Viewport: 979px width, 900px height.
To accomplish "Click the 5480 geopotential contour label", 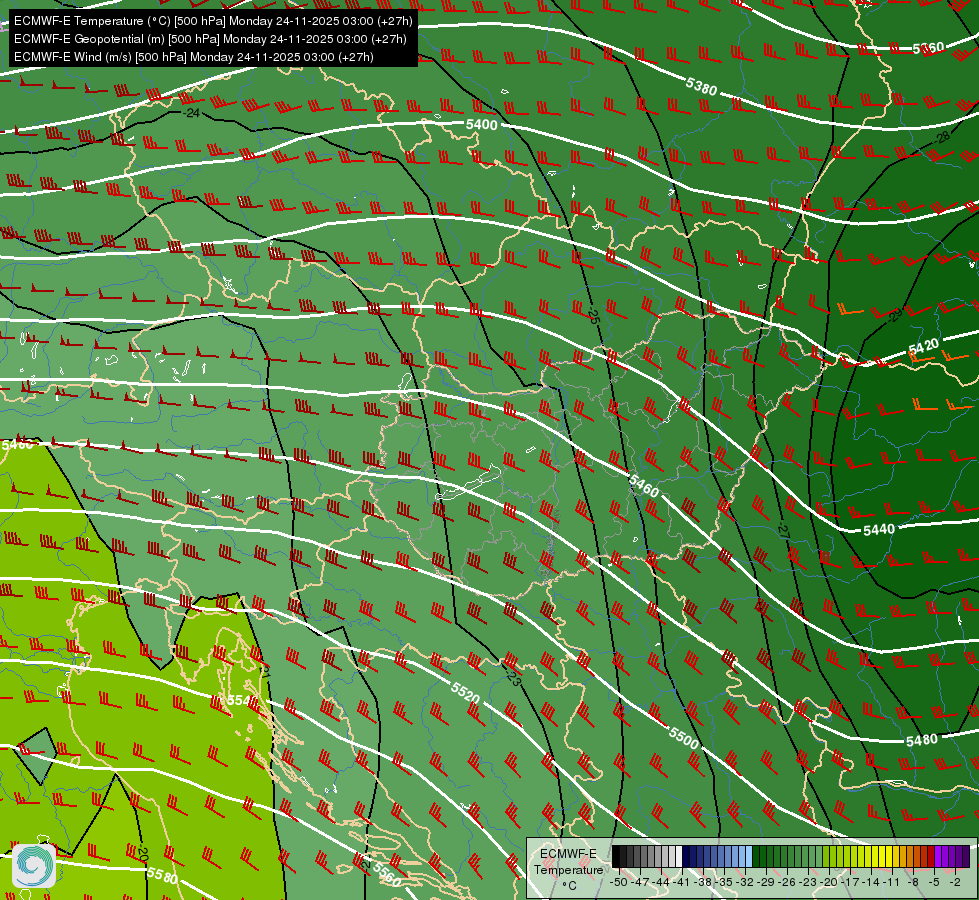I will coord(922,740).
